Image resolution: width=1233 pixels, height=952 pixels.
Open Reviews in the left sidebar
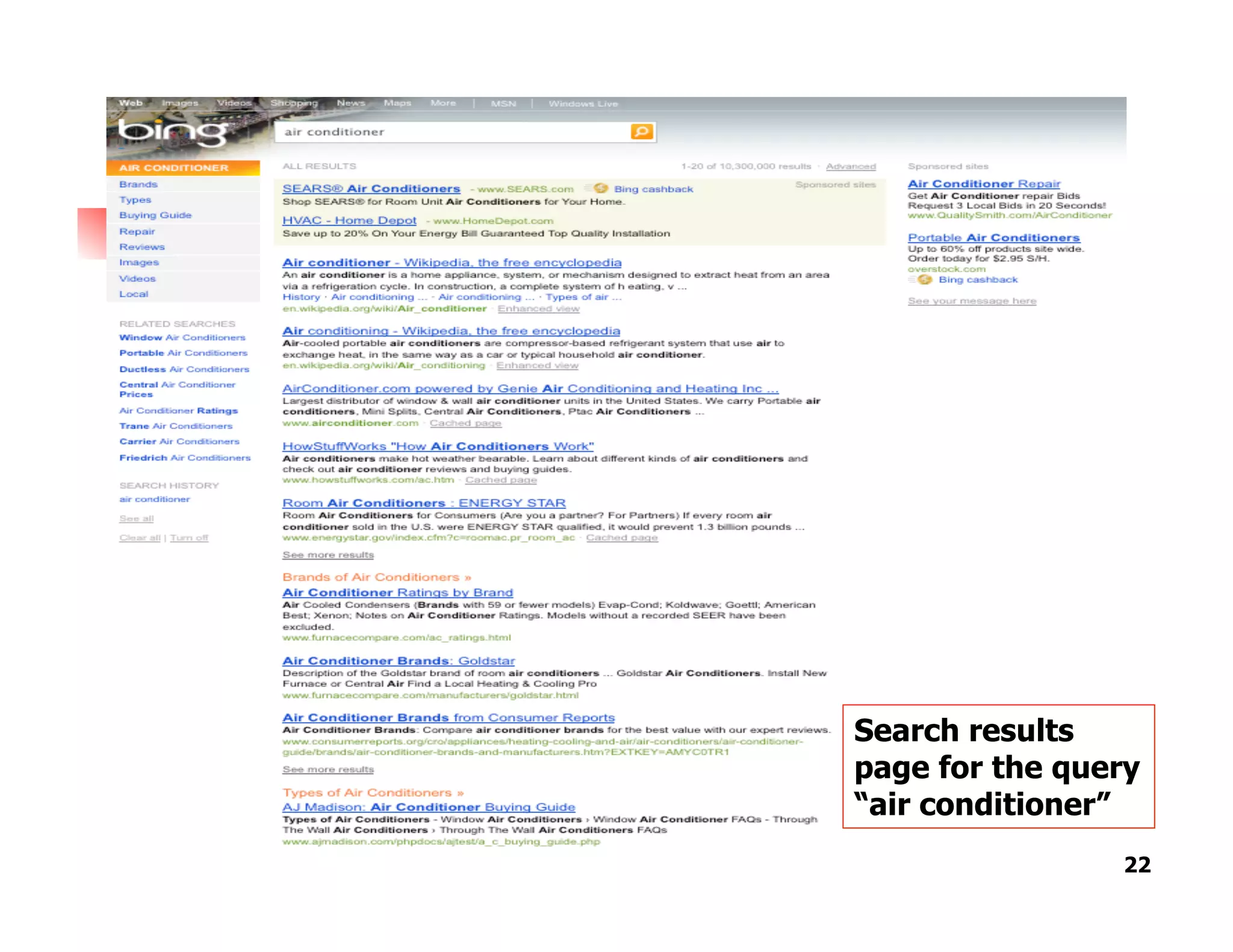click(142, 247)
